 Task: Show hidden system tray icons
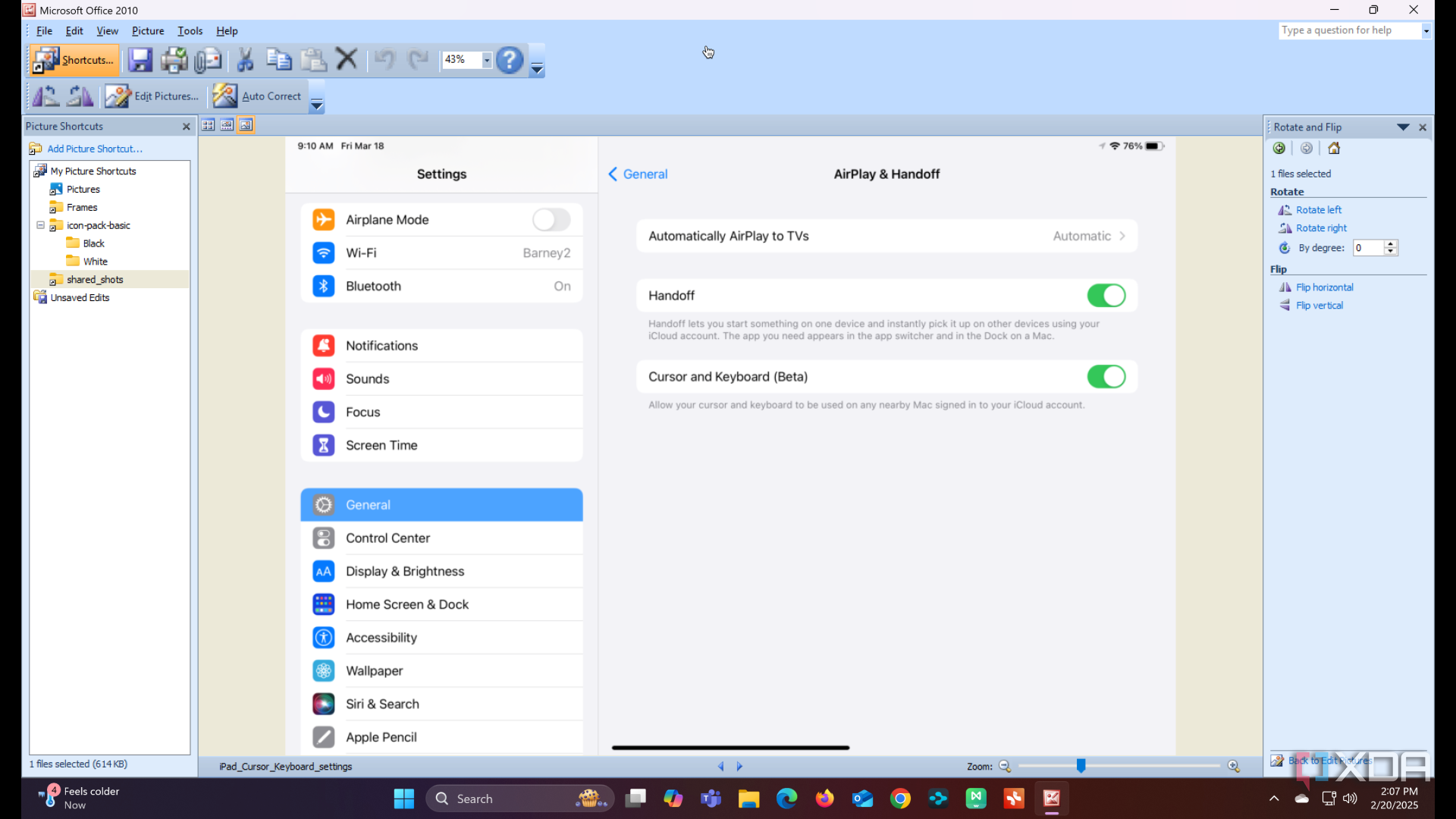[1274, 799]
